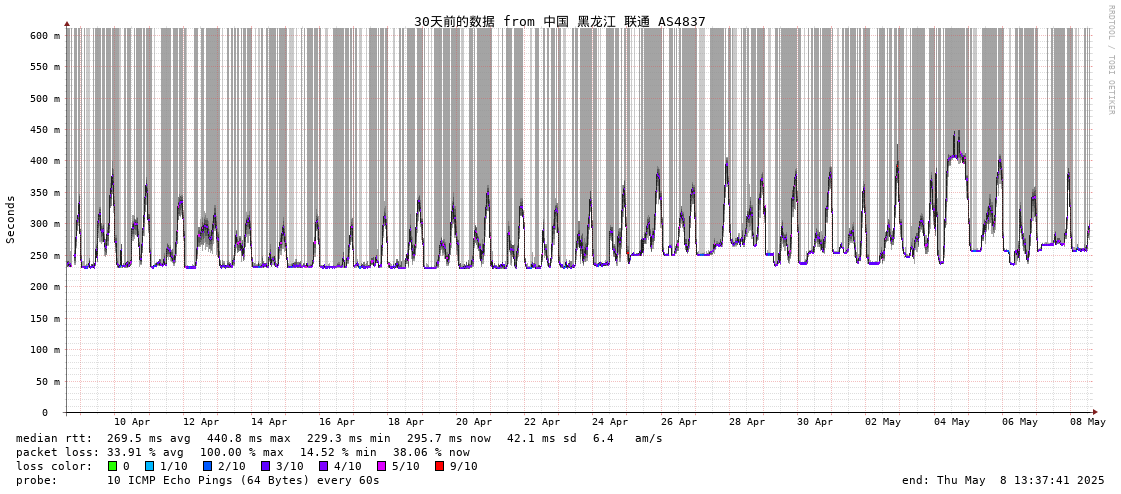Image resolution: width=1121 pixels, height=494 pixels.
Task: Click the 'loss color:' legend label
Action: (52, 466)
